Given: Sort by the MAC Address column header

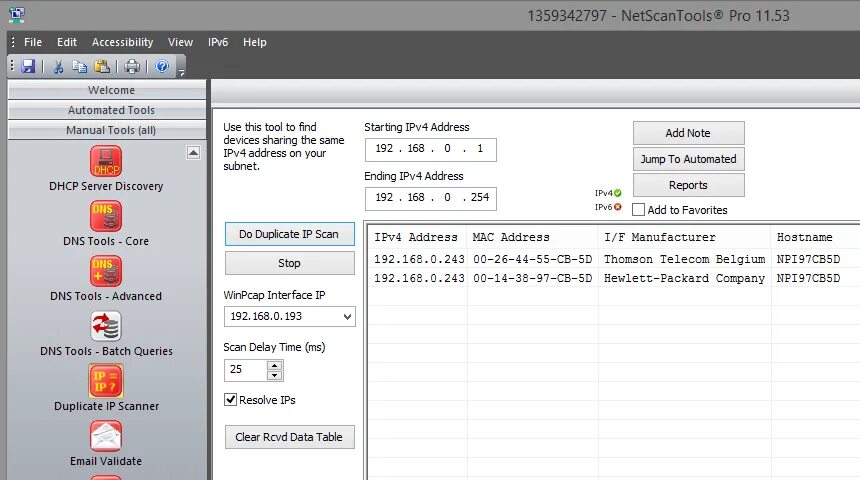Looking at the screenshot, I should click(x=532, y=238).
